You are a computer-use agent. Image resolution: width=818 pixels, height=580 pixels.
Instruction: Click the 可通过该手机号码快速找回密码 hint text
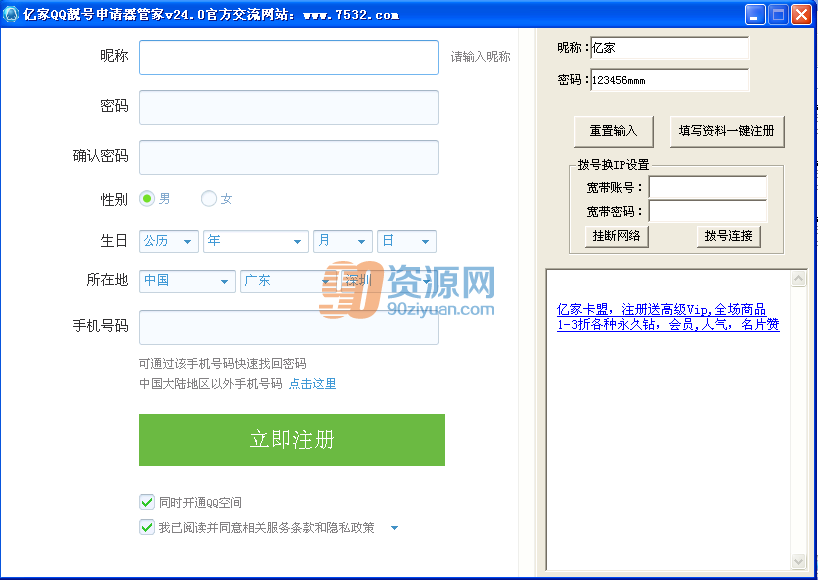pos(223,364)
